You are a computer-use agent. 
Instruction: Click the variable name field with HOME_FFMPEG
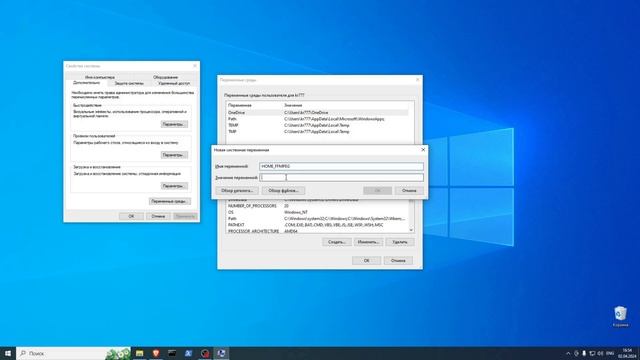click(x=341, y=167)
